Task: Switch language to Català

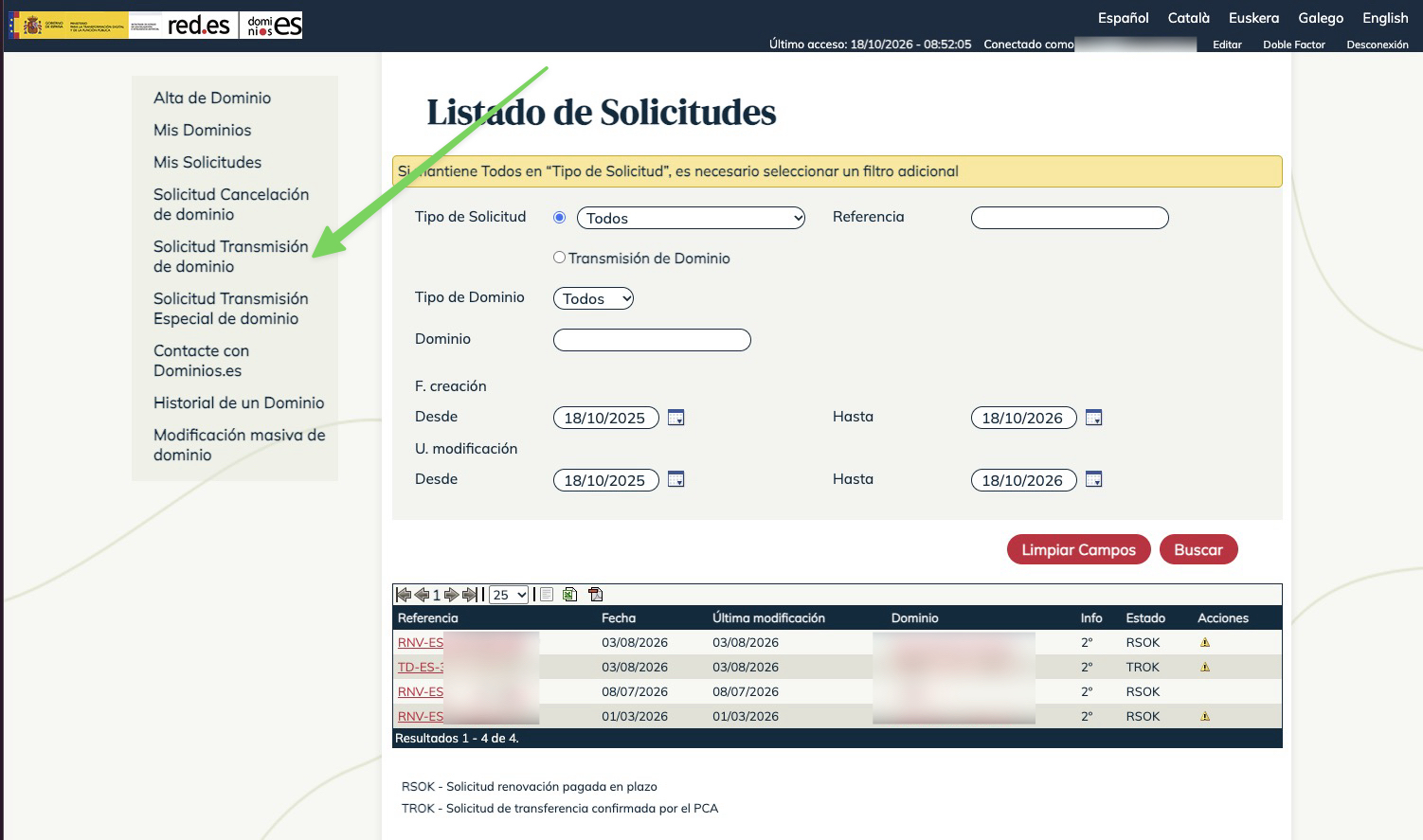Action: click(x=1189, y=18)
